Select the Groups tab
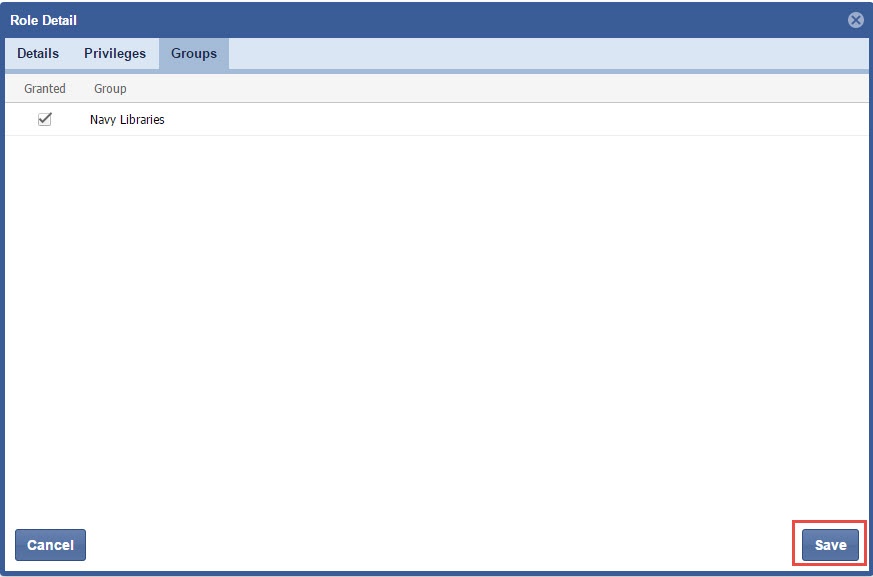Screen dimensions: 873x577 pos(194,54)
